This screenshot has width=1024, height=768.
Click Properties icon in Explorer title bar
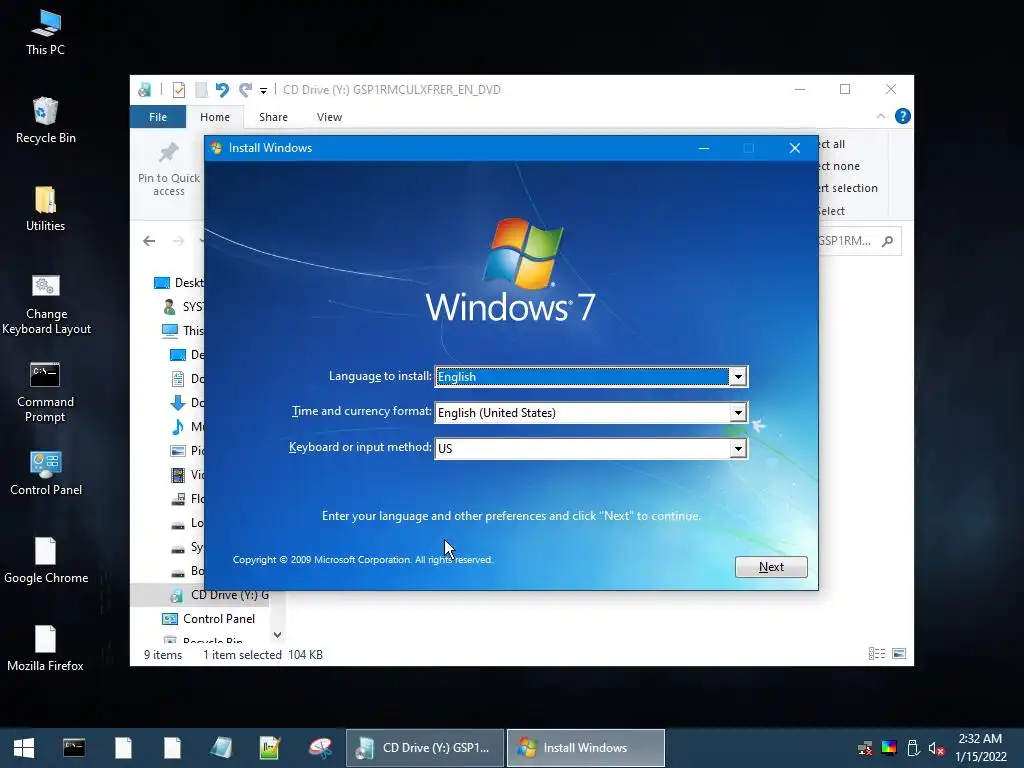(x=178, y=89)
